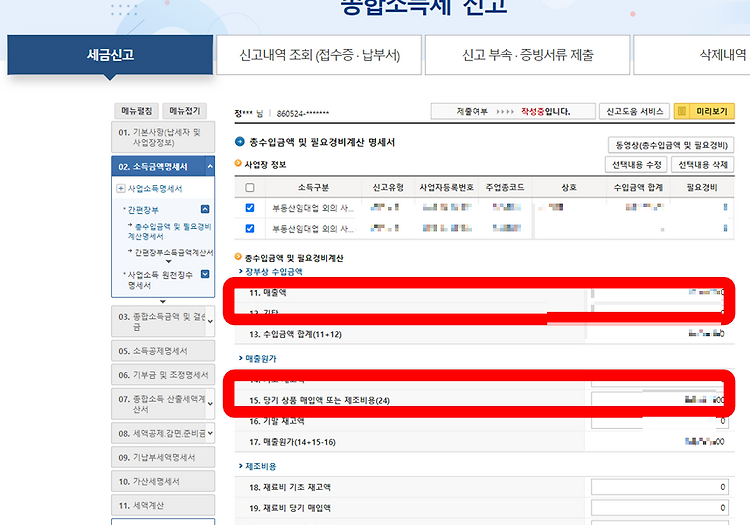This screenshot has width=750, height=525.
Task: Open the 세금신고 tab
Action: tap(110, 55)
